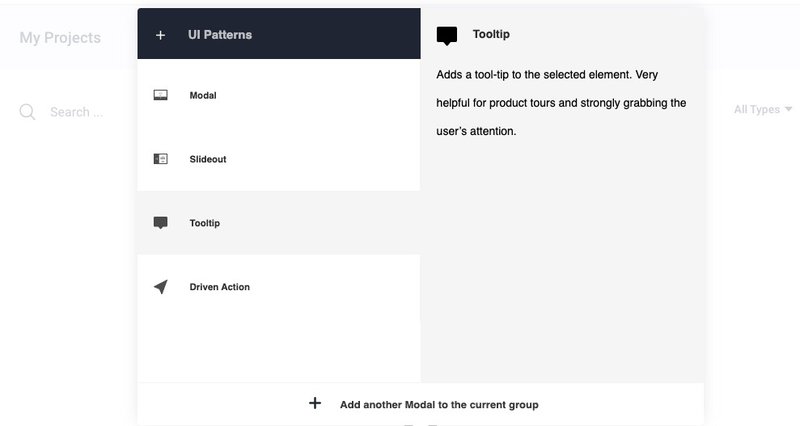This screenshot has width=800, height=426.
Task: Click the Slideout panel icon
Action: [160, 159]
